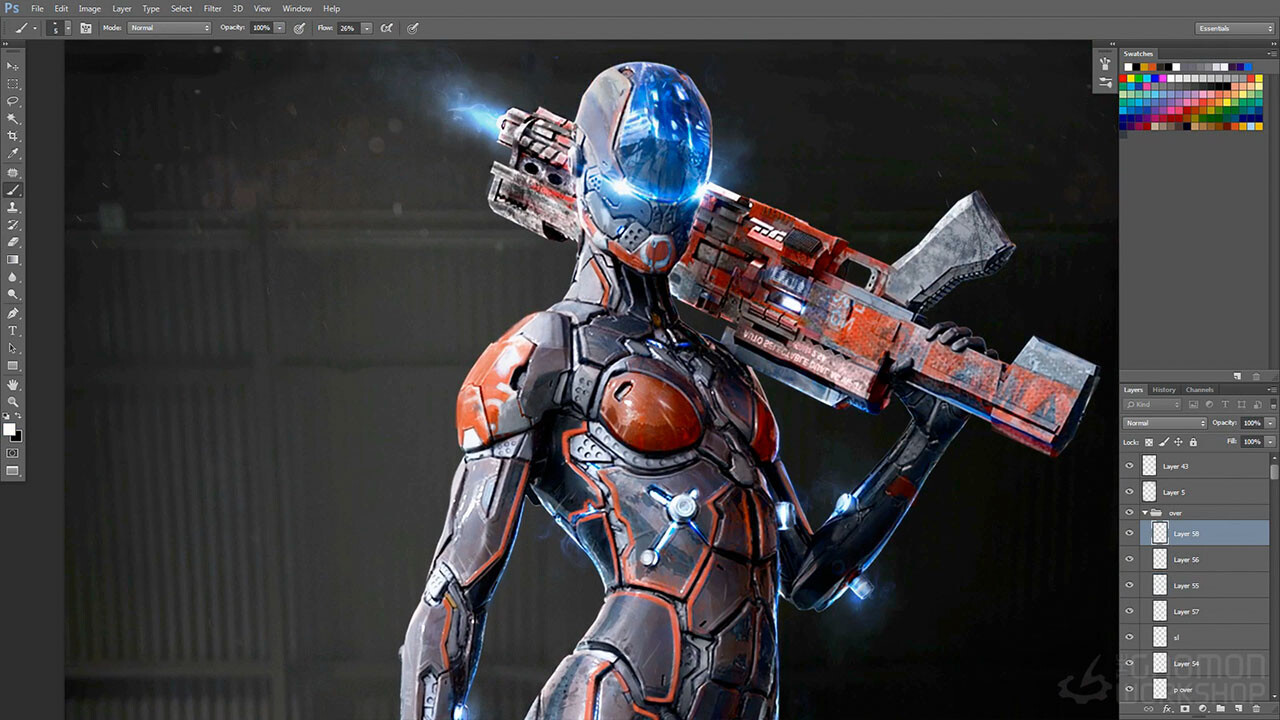The height and width of the screenshot is (720, 1280).
Task: Open the layer blend mode dropdown
Action: tap(1165, 423)
